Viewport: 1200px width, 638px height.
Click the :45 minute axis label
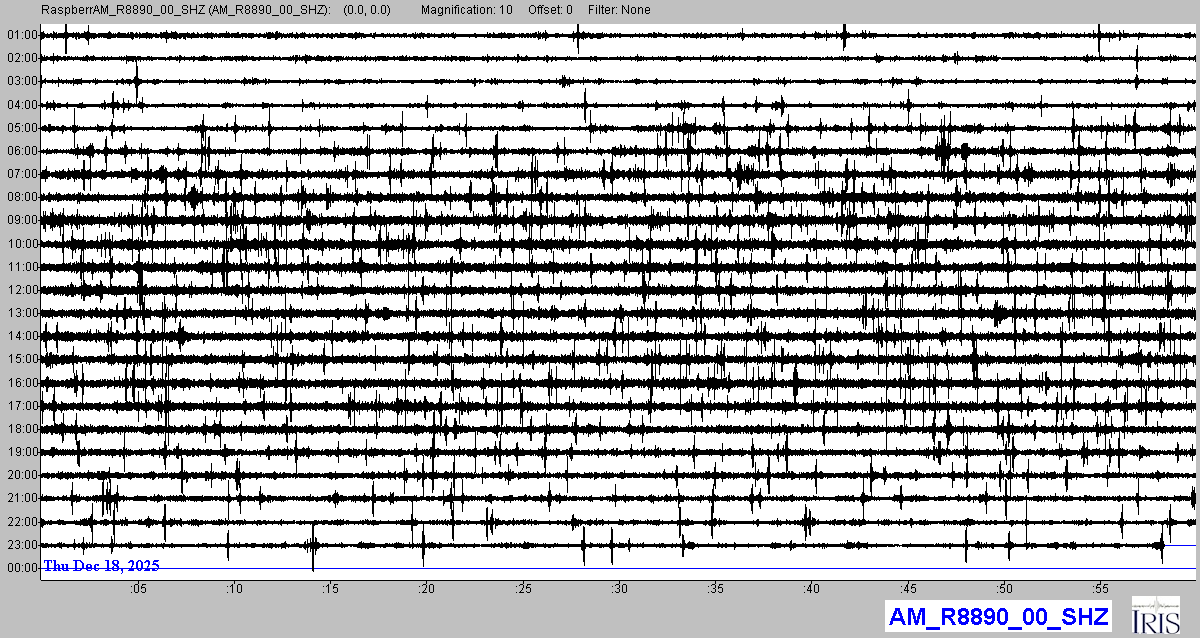pyautogui.click(x=908, y=588)
